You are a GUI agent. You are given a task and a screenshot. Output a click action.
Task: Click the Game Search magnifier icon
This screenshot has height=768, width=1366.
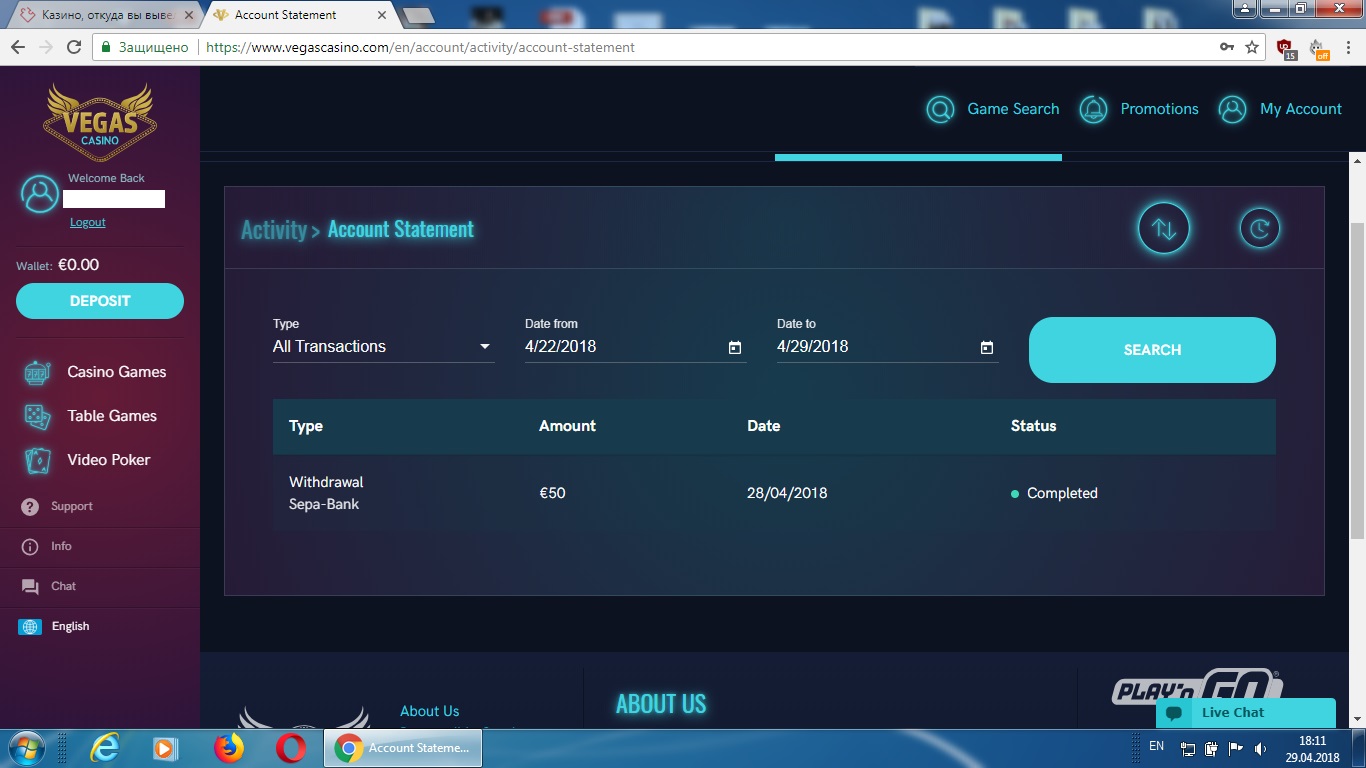pyautogui.click(x=940, y=109)
